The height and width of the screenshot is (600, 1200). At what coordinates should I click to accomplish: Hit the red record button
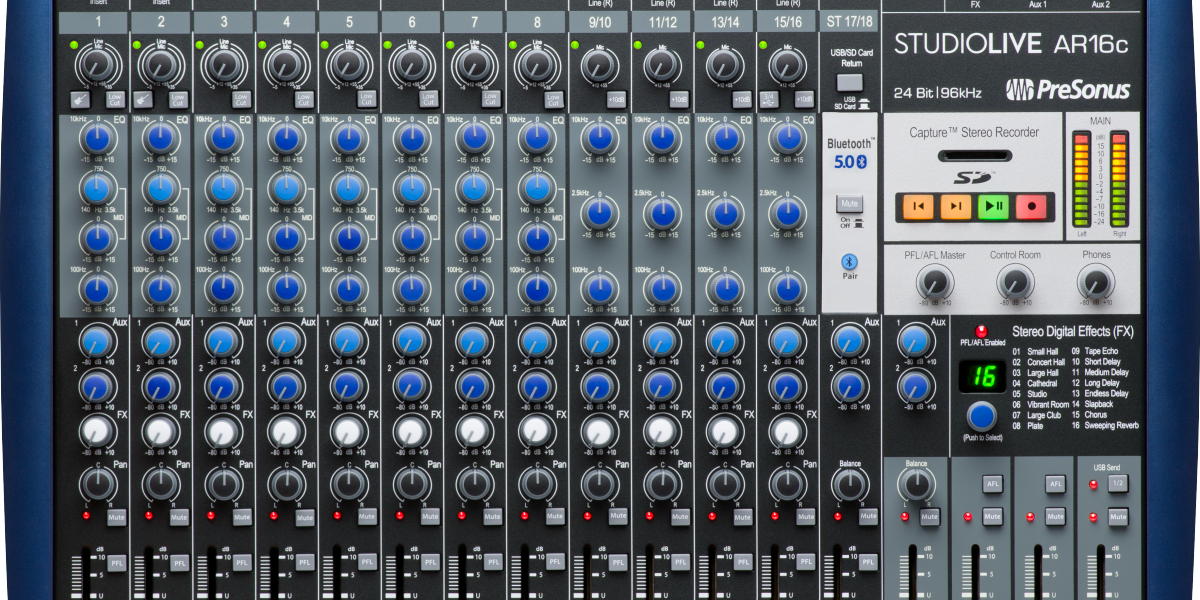pos(1030,207)
